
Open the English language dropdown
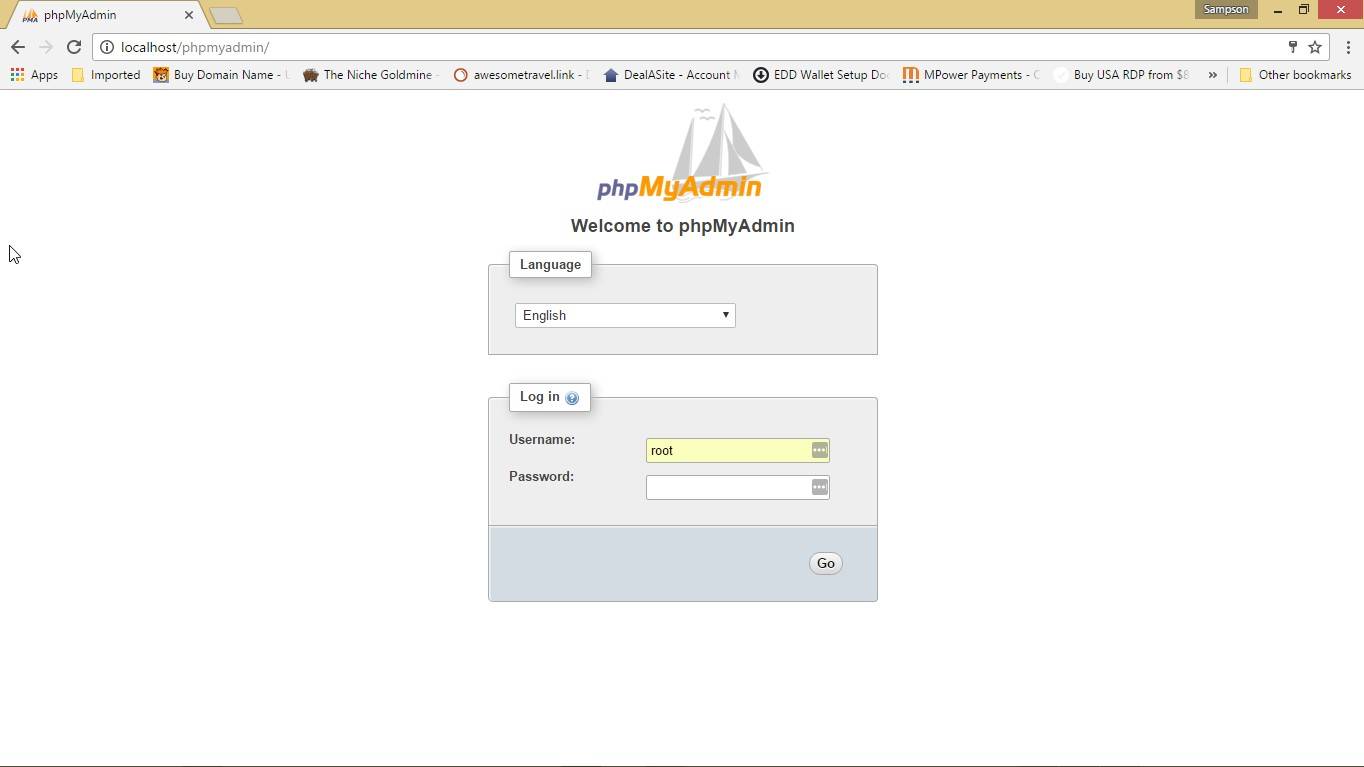pyautogui.click(x=624, y=315)
